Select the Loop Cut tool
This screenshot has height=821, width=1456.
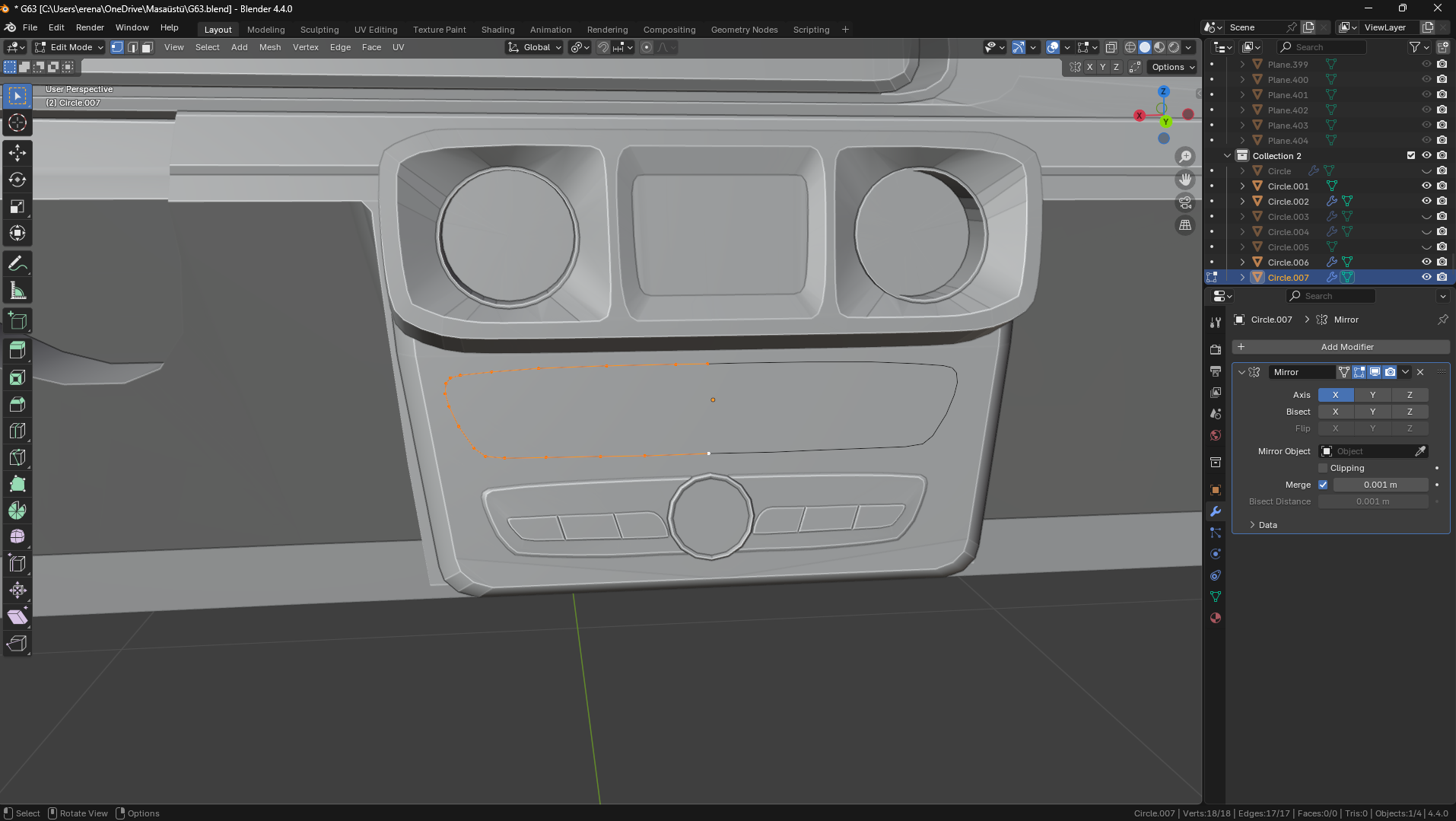pos(17,431)
